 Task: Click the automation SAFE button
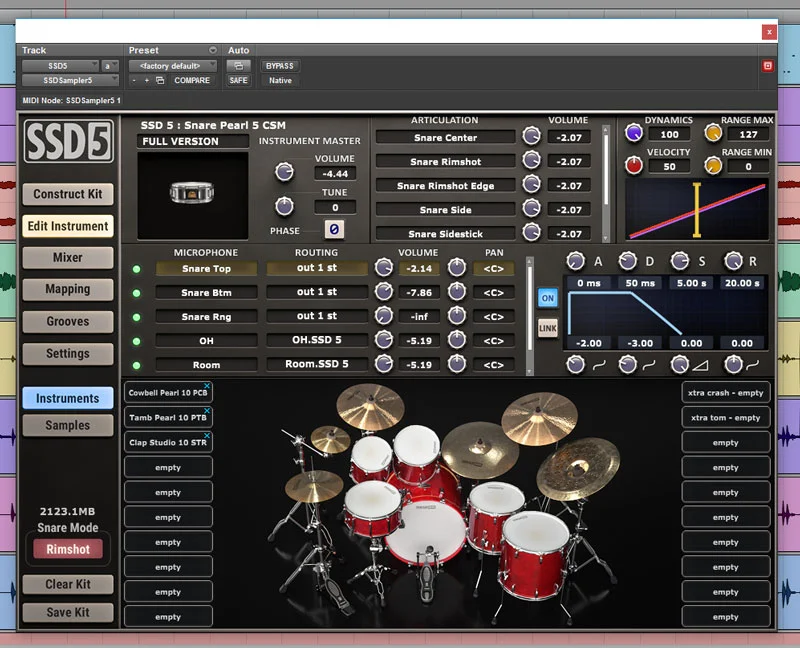238,80
